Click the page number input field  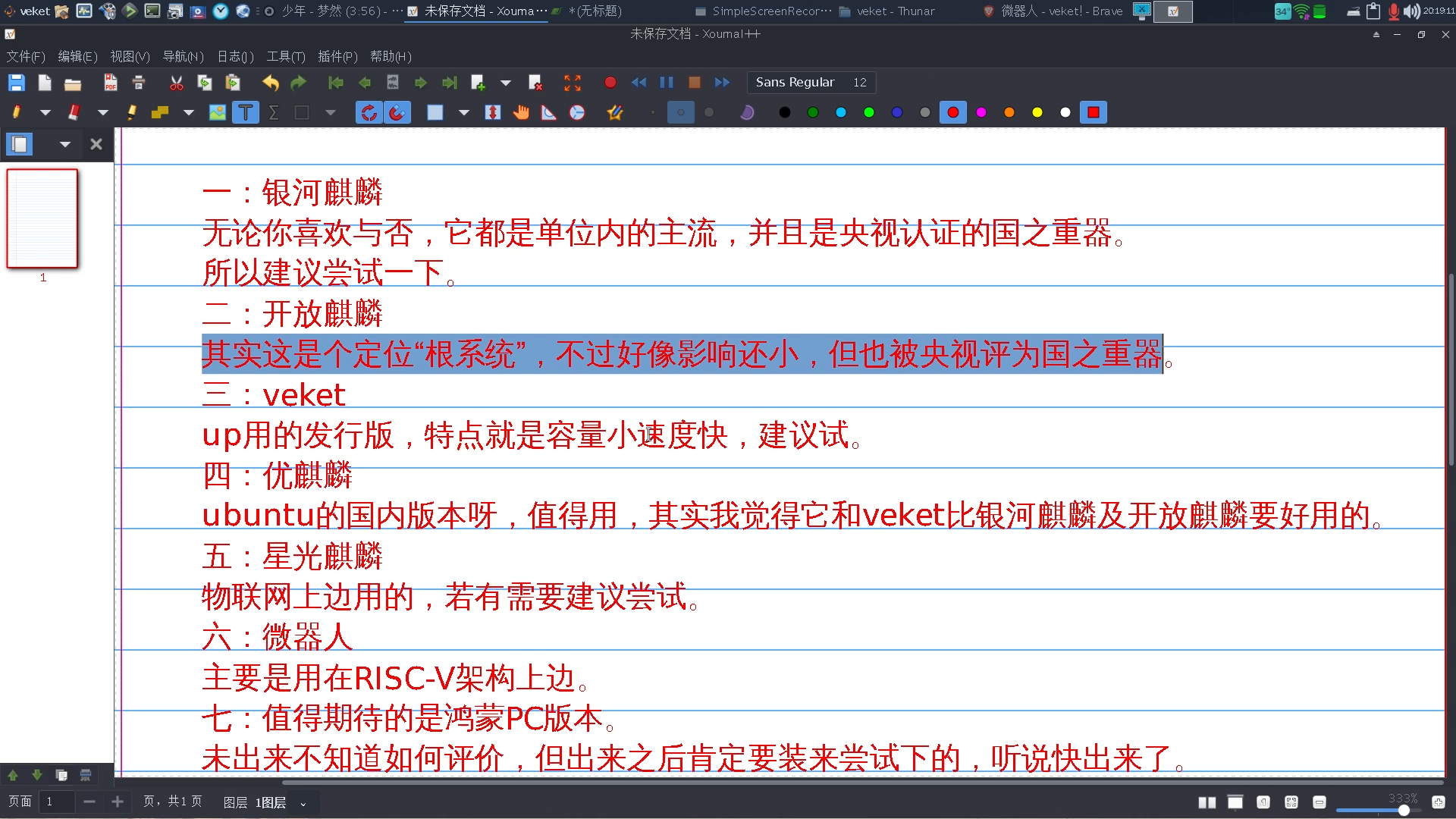pyautogui.click(x=58, y=802)
